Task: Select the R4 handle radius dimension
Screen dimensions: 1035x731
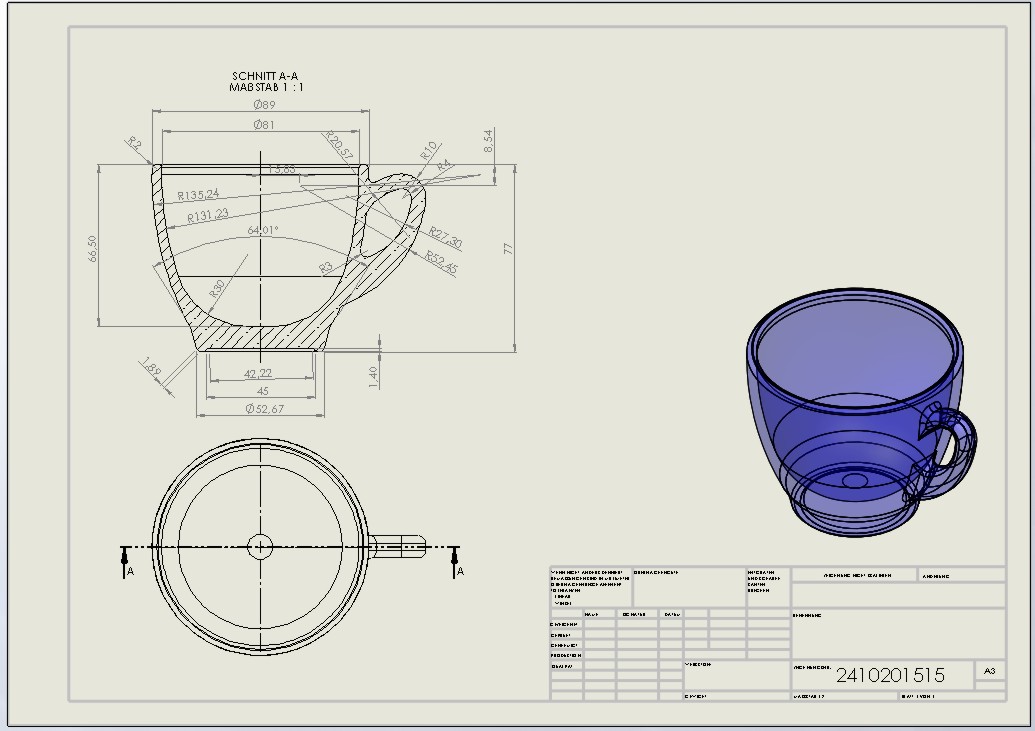Action: pos(444,165)
